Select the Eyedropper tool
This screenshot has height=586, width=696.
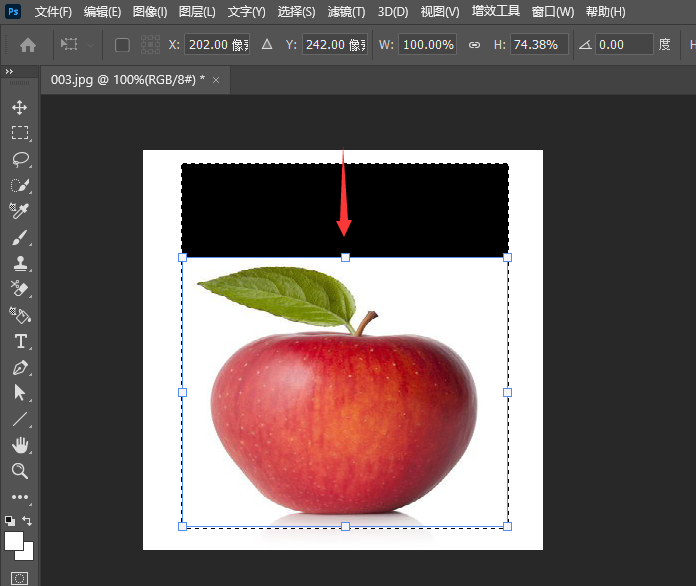tap(20, 211)
